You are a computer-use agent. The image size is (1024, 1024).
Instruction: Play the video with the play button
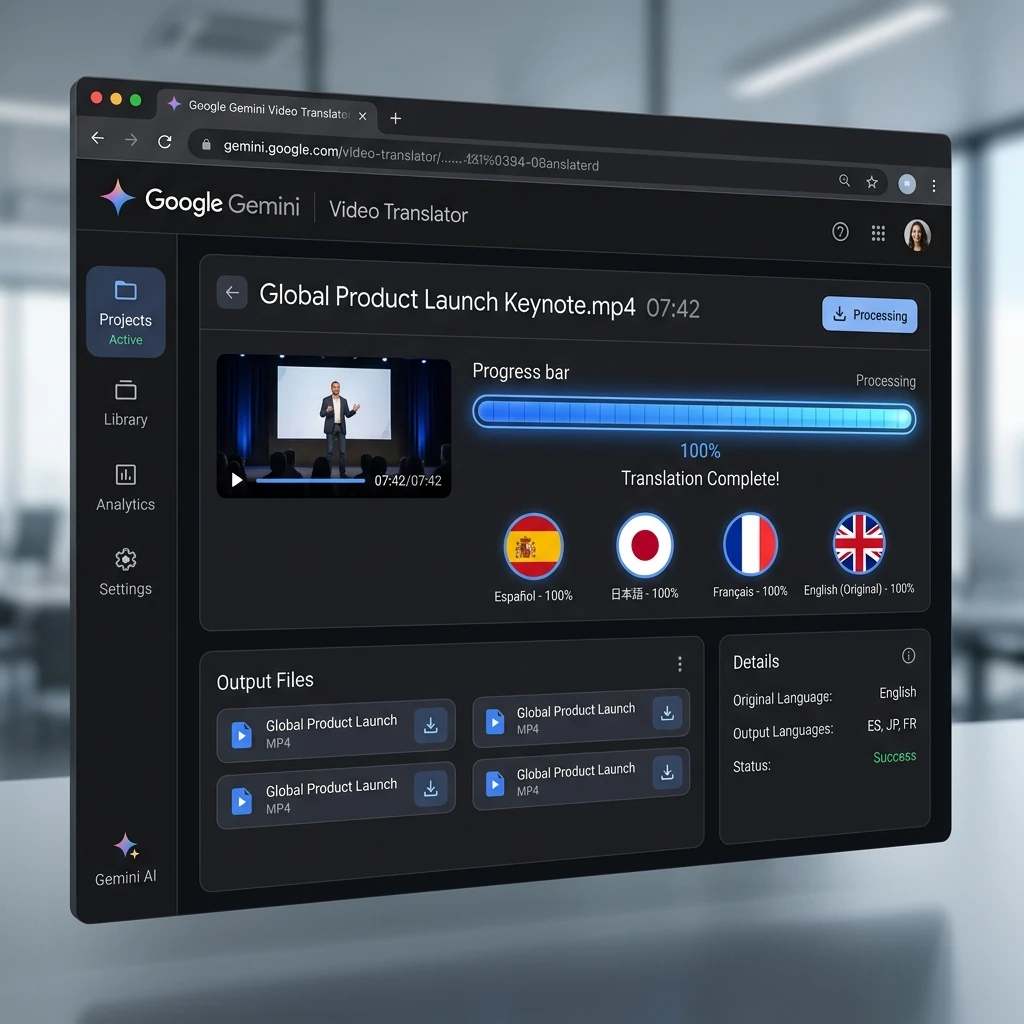click(x=236, y=480)
